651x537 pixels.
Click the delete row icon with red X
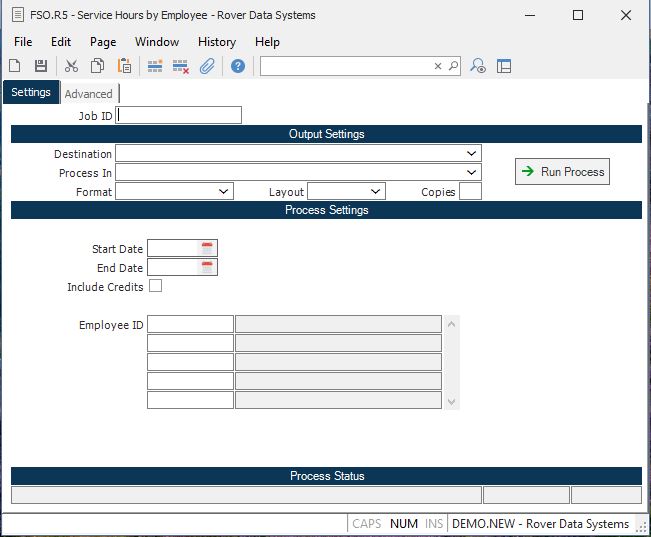point(181,66)
